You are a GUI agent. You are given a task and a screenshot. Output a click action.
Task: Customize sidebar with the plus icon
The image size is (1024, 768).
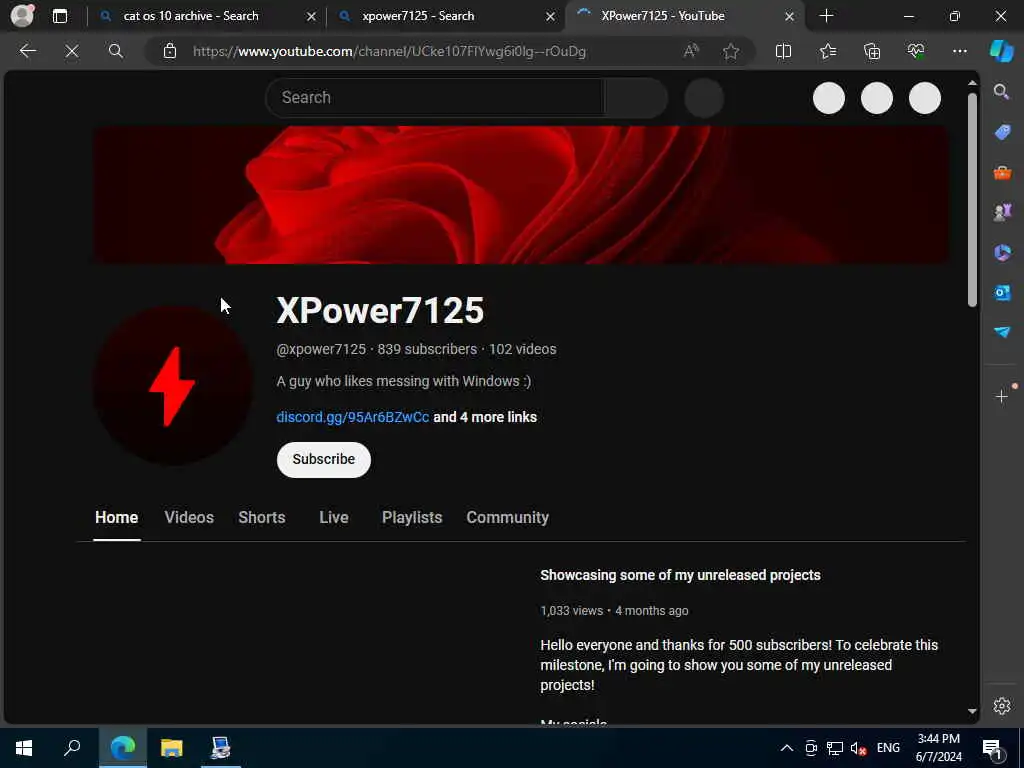click(1002, 396)
